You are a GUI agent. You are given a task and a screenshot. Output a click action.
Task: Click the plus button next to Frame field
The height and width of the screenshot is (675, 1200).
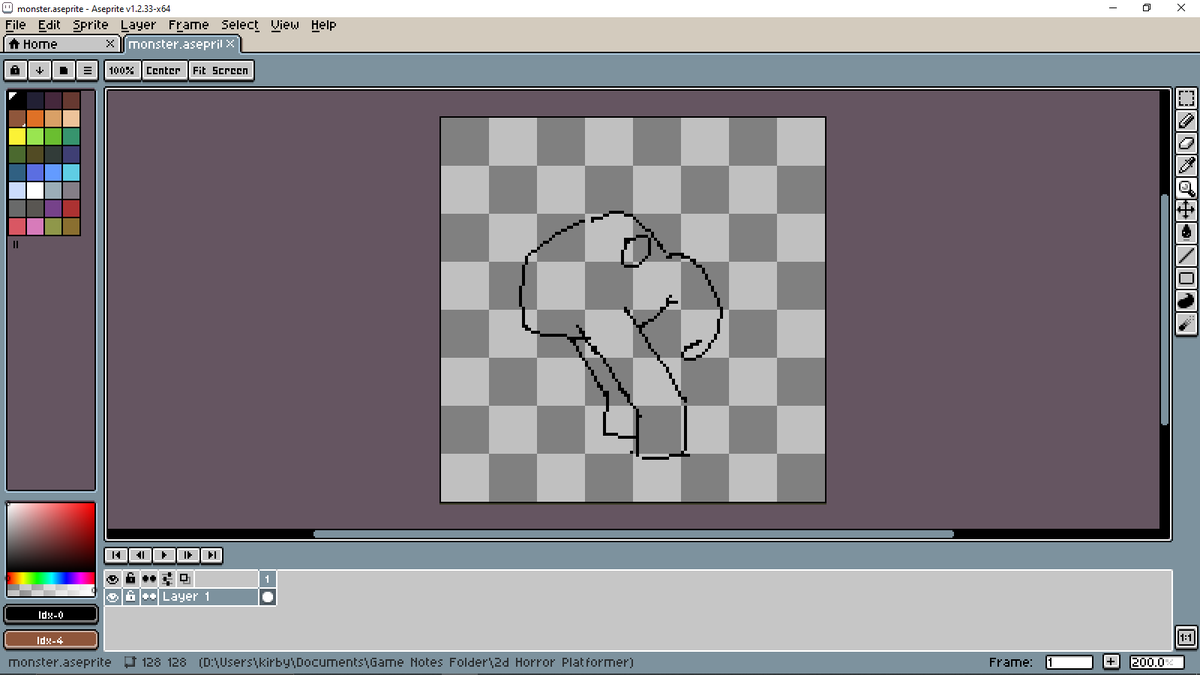(1111, 662)
